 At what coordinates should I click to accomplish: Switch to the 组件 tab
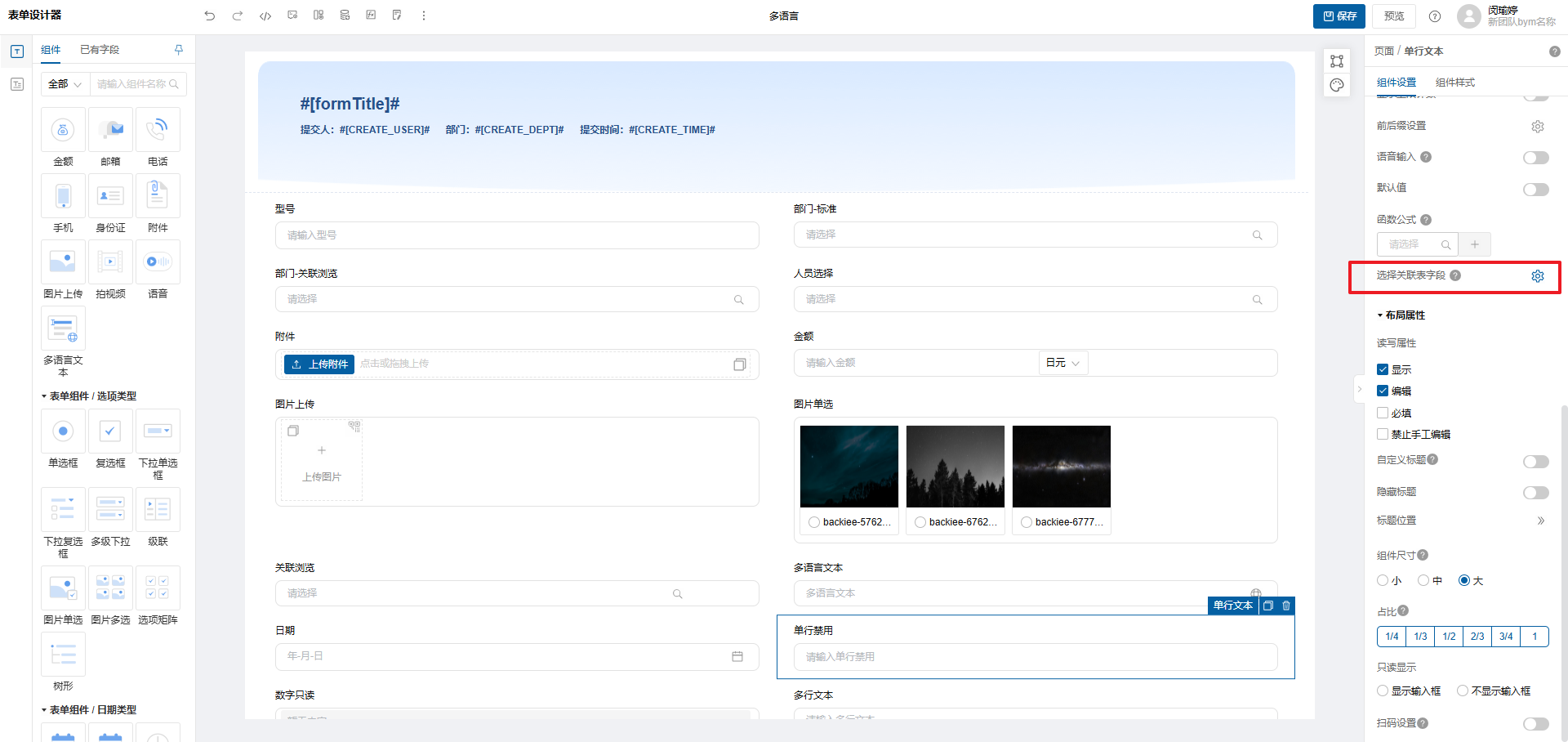pos(51,50)
